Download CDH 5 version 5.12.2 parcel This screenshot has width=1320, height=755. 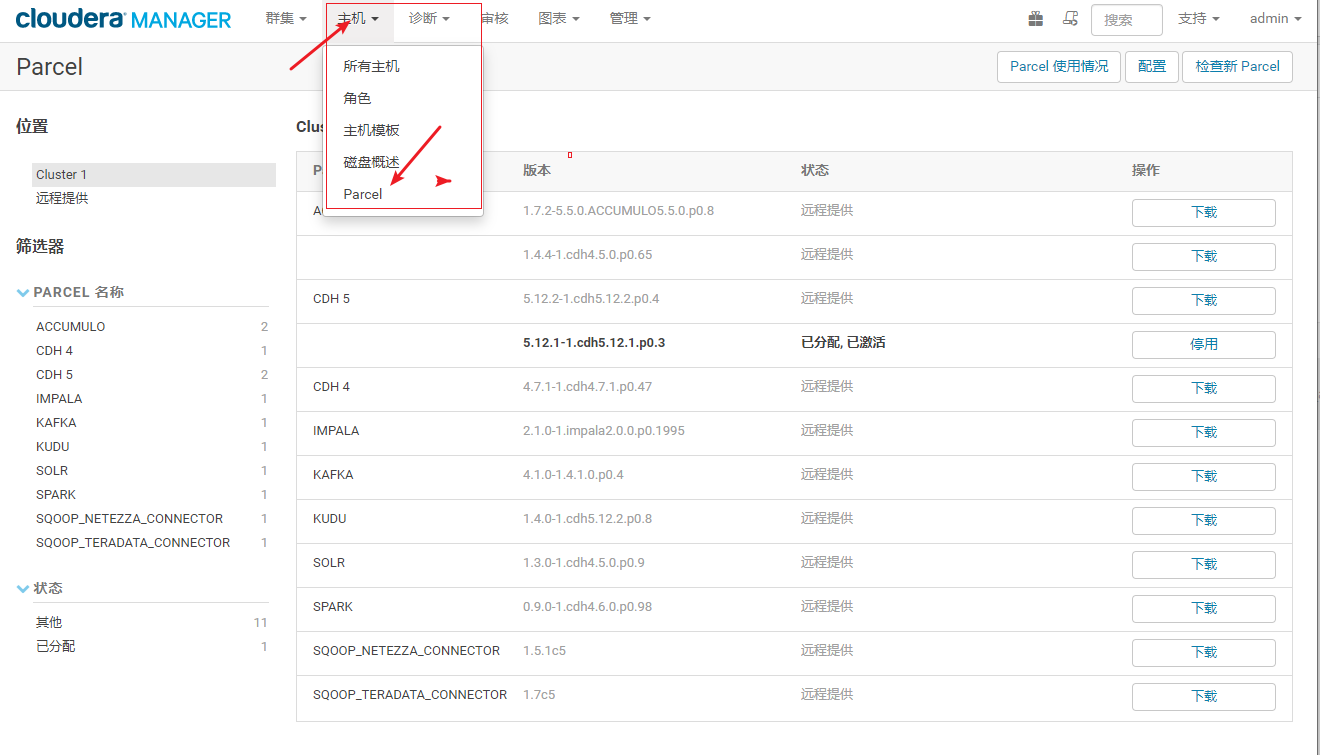pos(1204,301)
